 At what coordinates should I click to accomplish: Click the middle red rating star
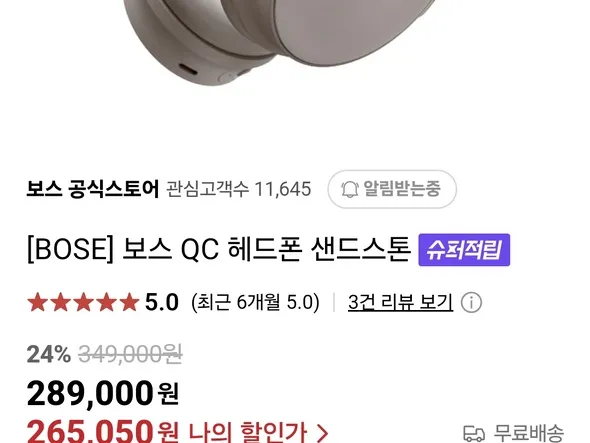pos(83,302)
